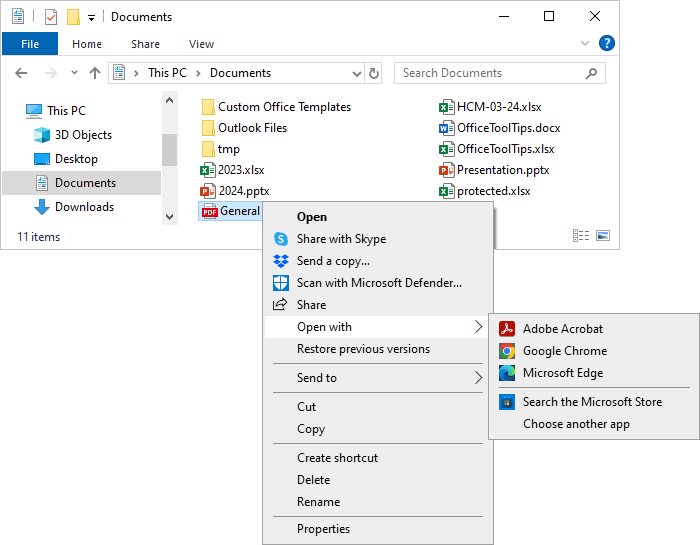The height and width of the screenshot is (545, 700).
Task: Expand the ribbon with the chevron
Action: (x=584, y=43)
